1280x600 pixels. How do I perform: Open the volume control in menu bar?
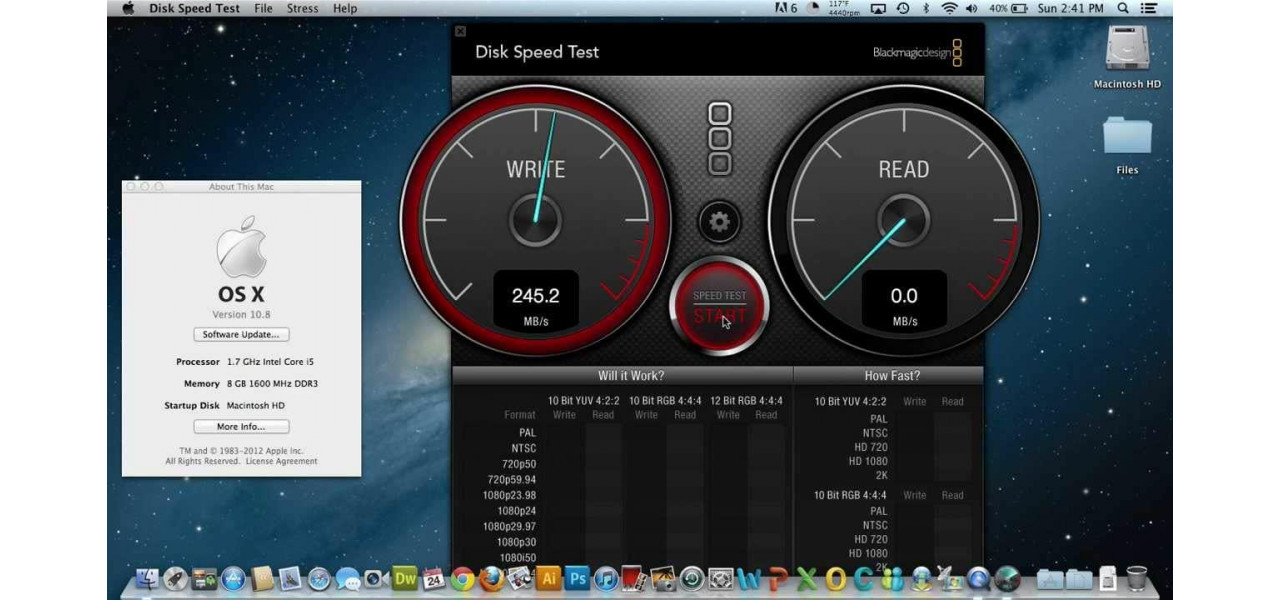973,8
